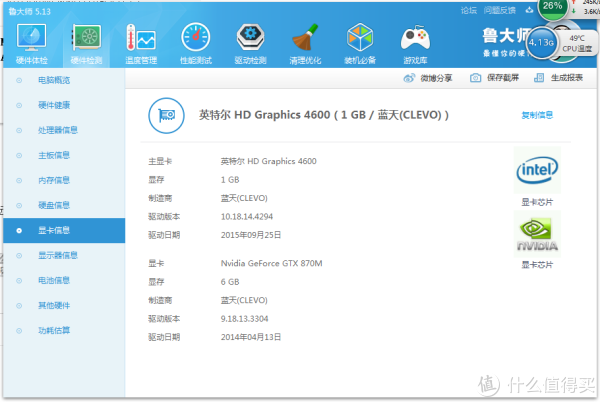Open 游戏库 game library icon
600x402 pixels.
[x=414, y=42]
